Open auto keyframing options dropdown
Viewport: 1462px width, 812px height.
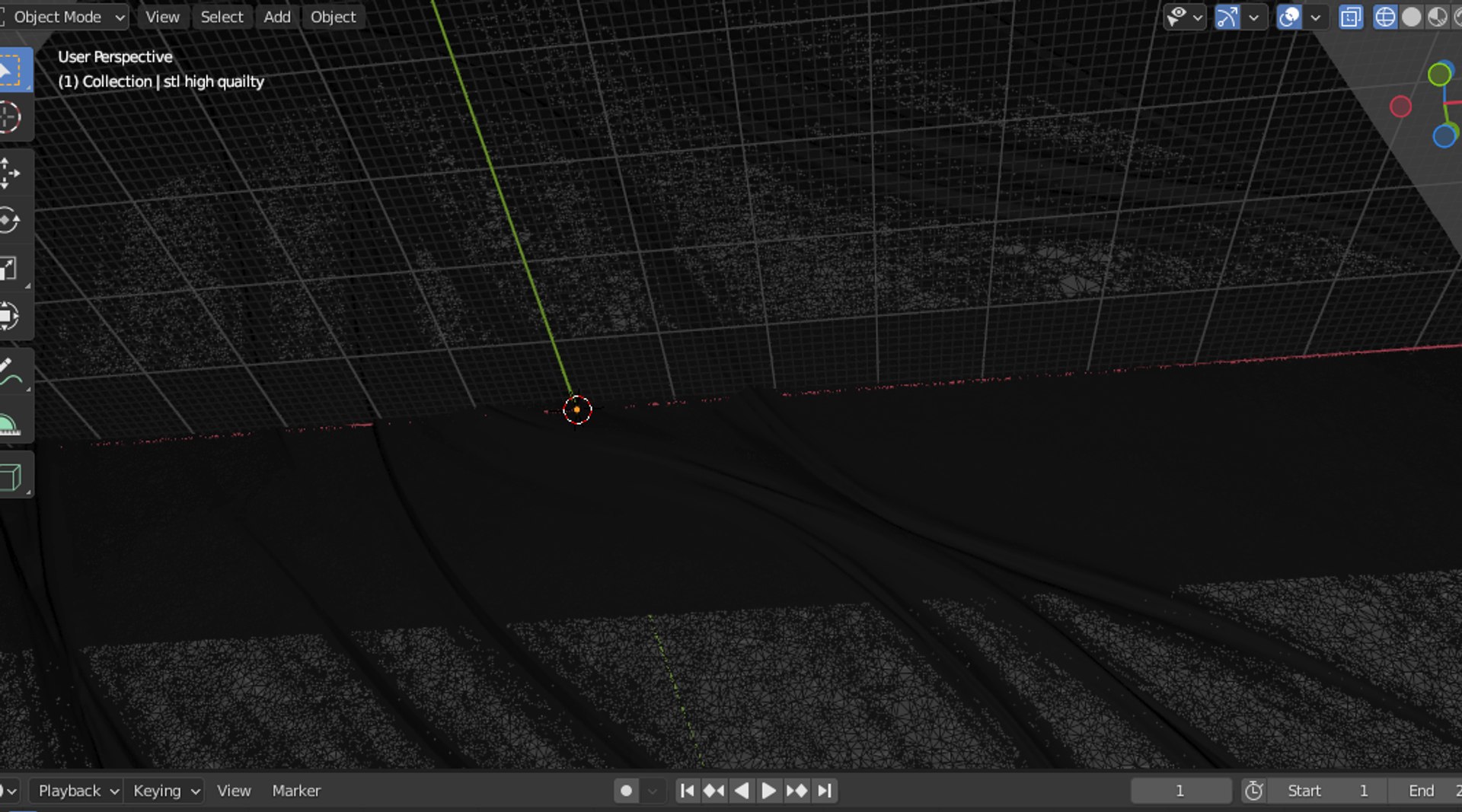[x=652, y=791]
